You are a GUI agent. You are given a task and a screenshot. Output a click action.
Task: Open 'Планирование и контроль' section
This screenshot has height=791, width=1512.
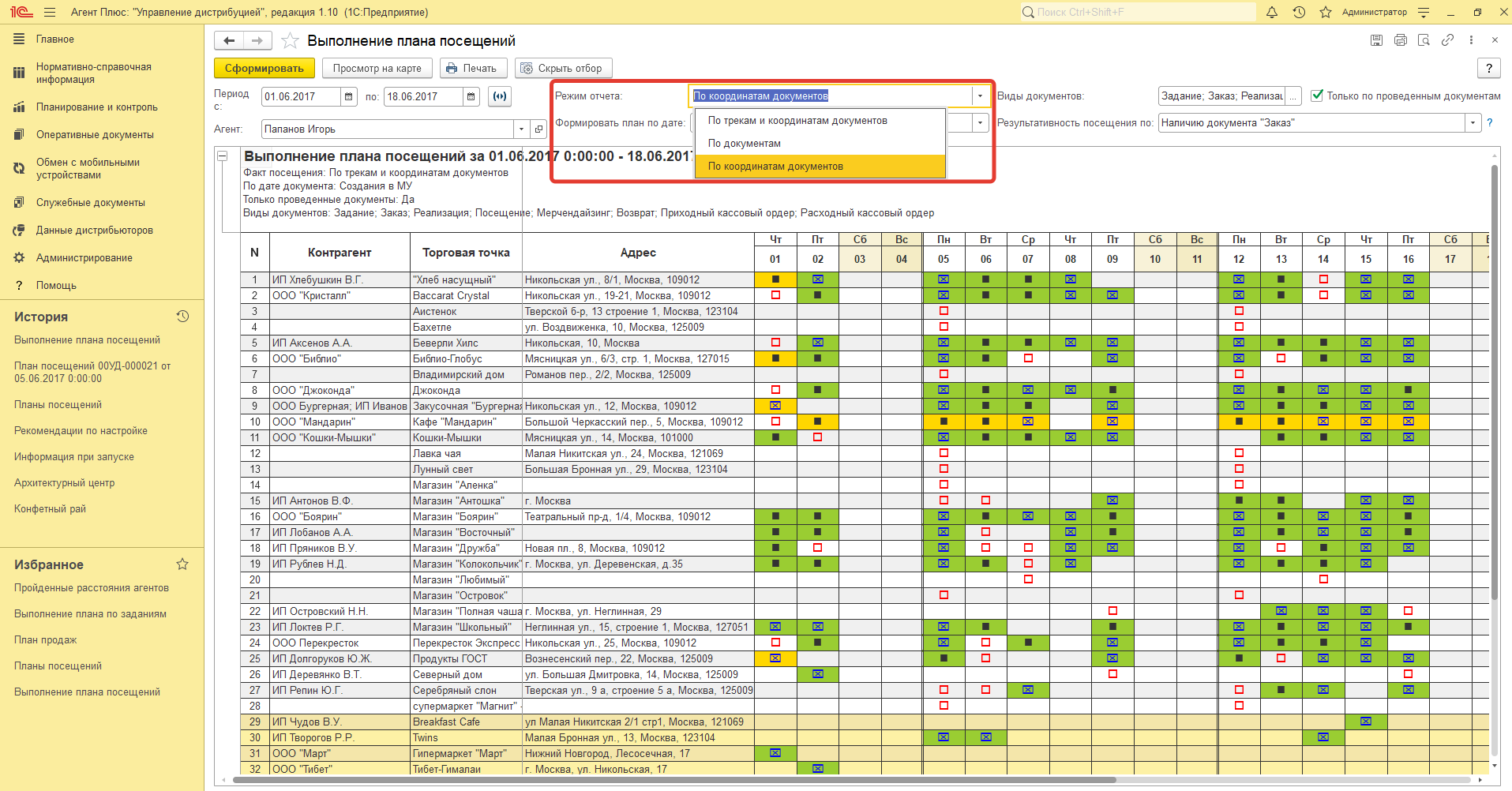click(x=96, y=107)
